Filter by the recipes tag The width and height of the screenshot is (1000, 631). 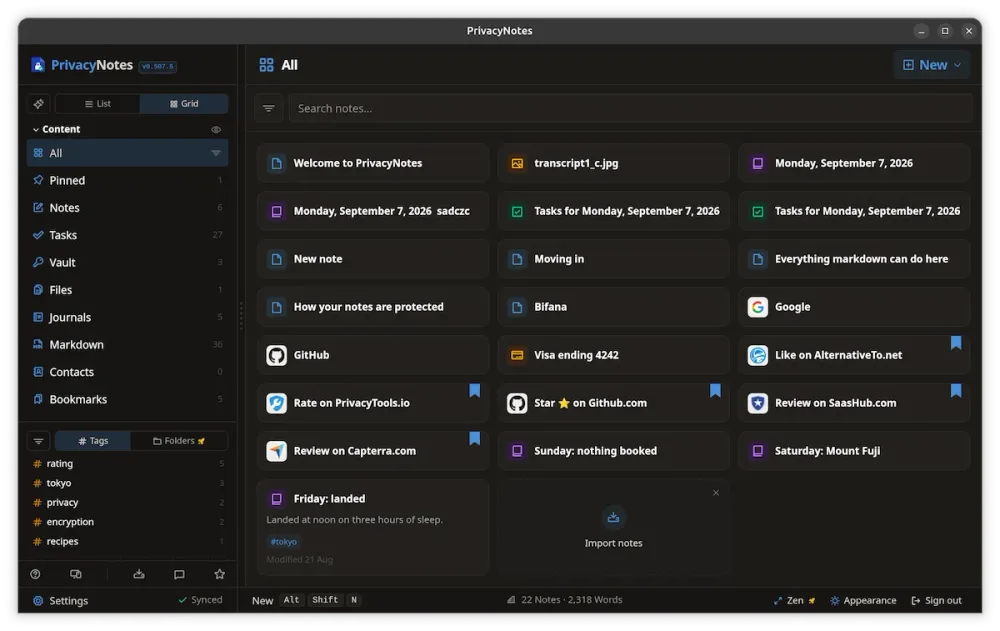click(x=128, y=542)
